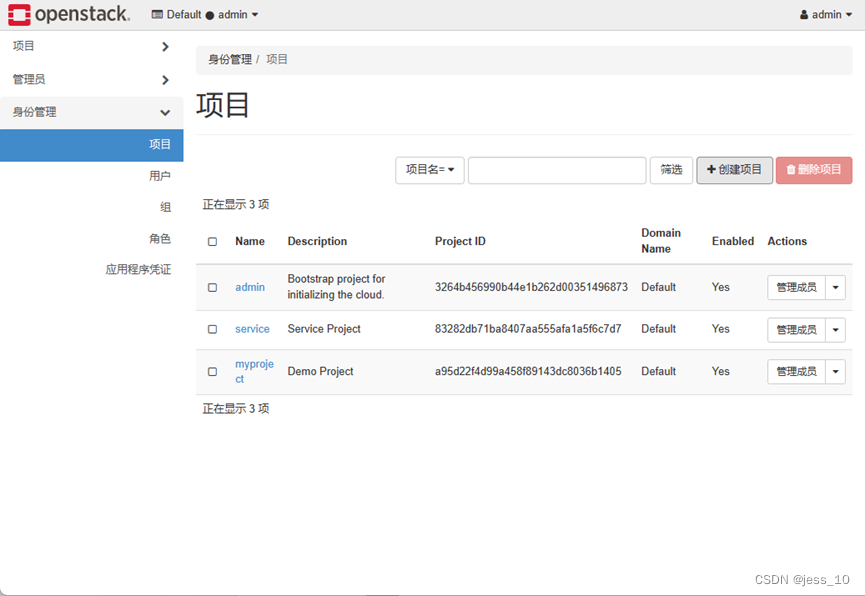The width and height of the screenshot is (865, 596).
Task: Click the monitor icon beside Default
Action: click(x=157, y=15)
